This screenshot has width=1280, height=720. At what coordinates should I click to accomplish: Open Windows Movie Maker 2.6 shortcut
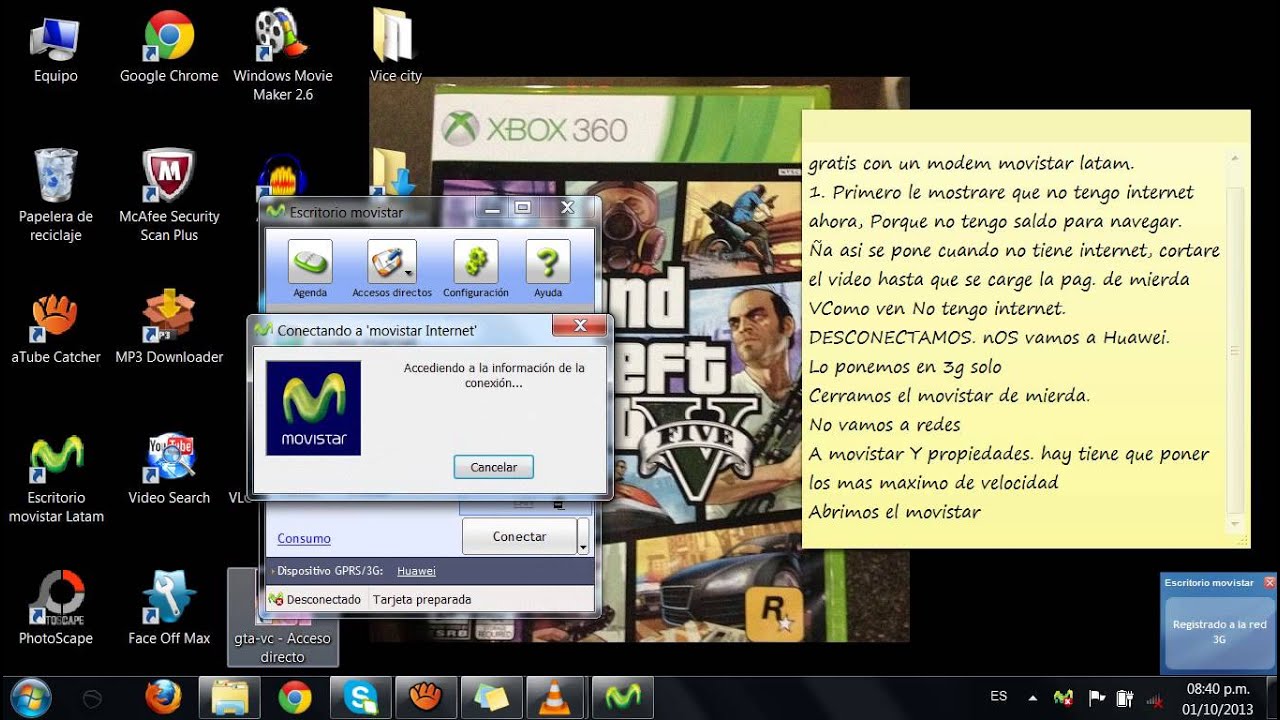pos(283,55)
